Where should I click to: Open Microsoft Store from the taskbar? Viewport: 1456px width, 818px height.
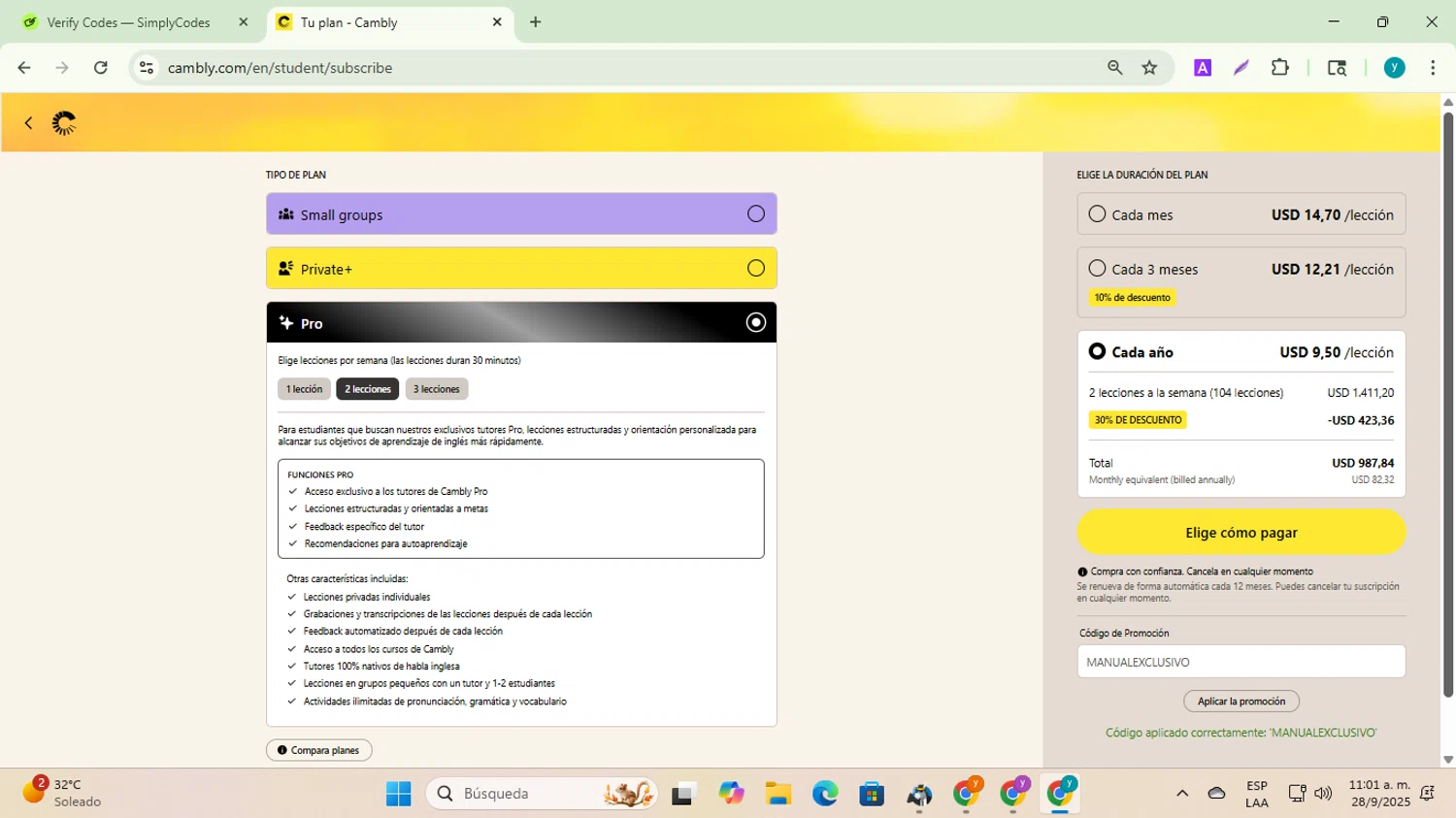click(x=872, y=794)
